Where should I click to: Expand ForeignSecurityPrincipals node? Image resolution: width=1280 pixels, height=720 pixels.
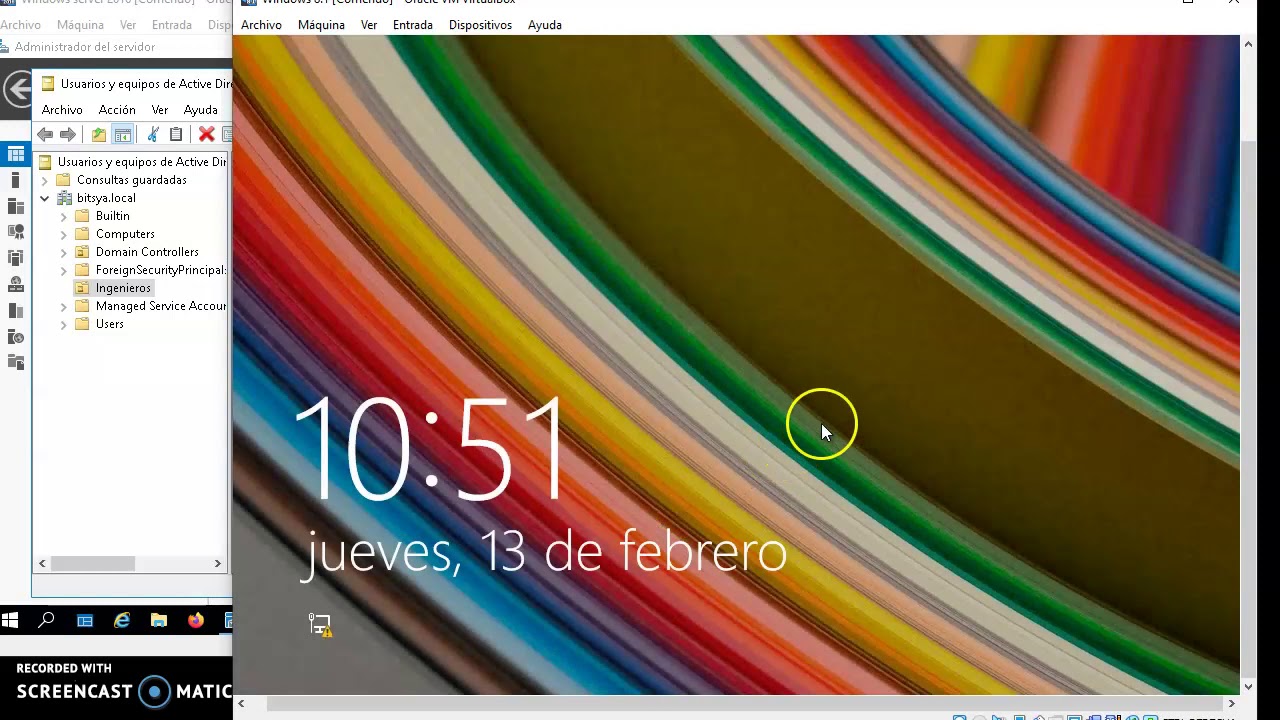63,270
